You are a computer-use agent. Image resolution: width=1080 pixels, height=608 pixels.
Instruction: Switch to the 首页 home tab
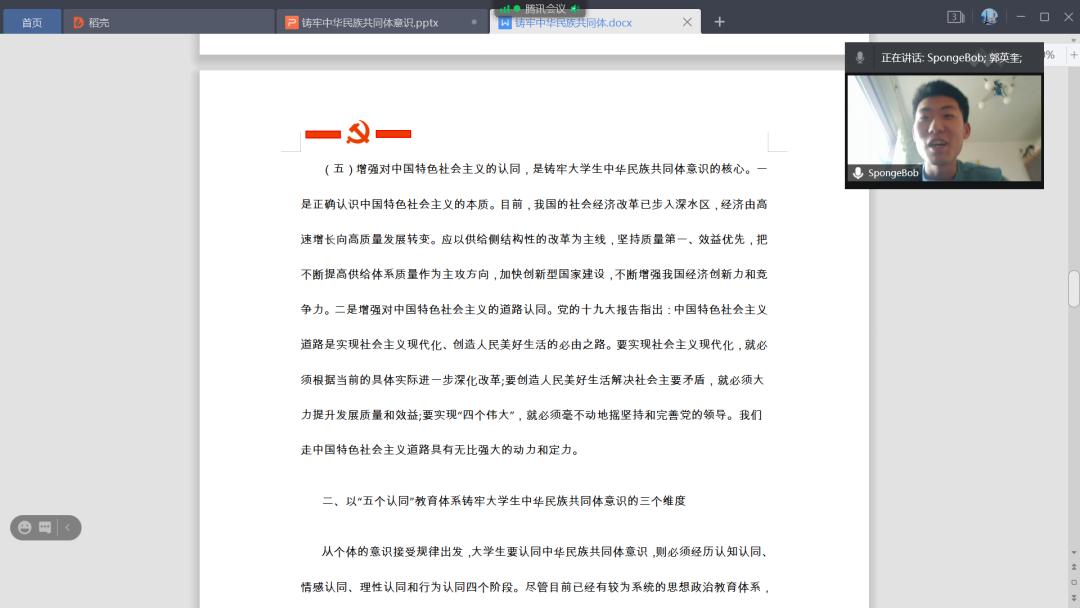pyautogui.click(x=32, y=22)
